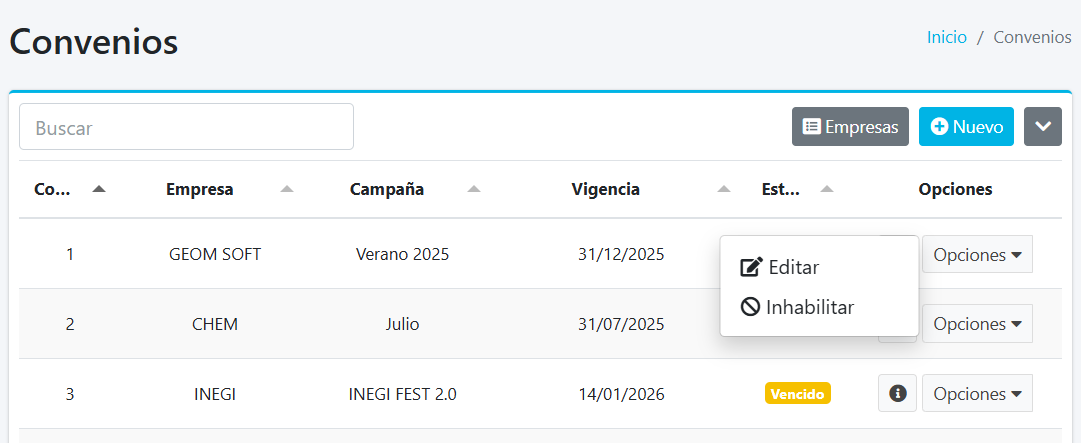Choose Editar from the popup menu

point(780,268)
